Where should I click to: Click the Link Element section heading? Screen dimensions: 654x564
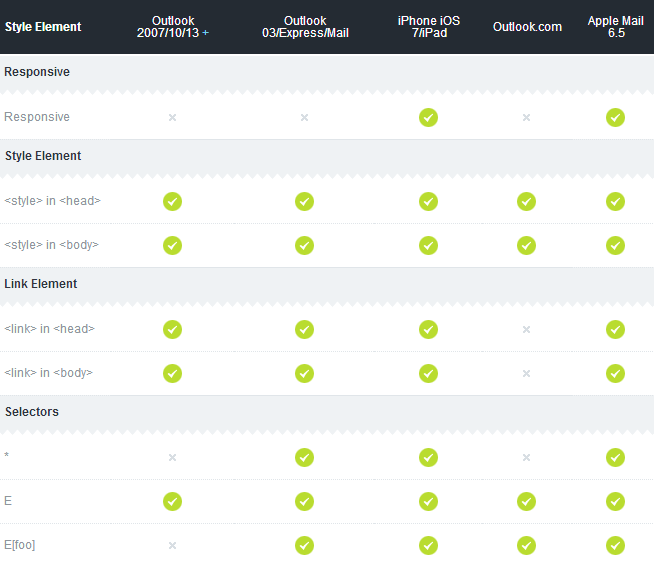(x=40, y=284)
